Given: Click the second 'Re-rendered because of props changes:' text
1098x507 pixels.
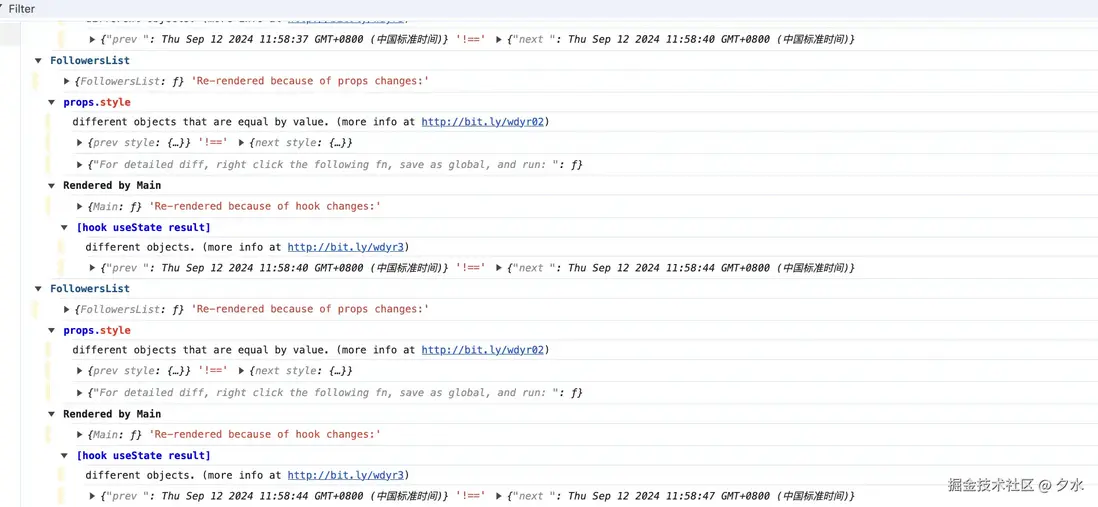Looking at the screenshot, I should click(310, 309).
